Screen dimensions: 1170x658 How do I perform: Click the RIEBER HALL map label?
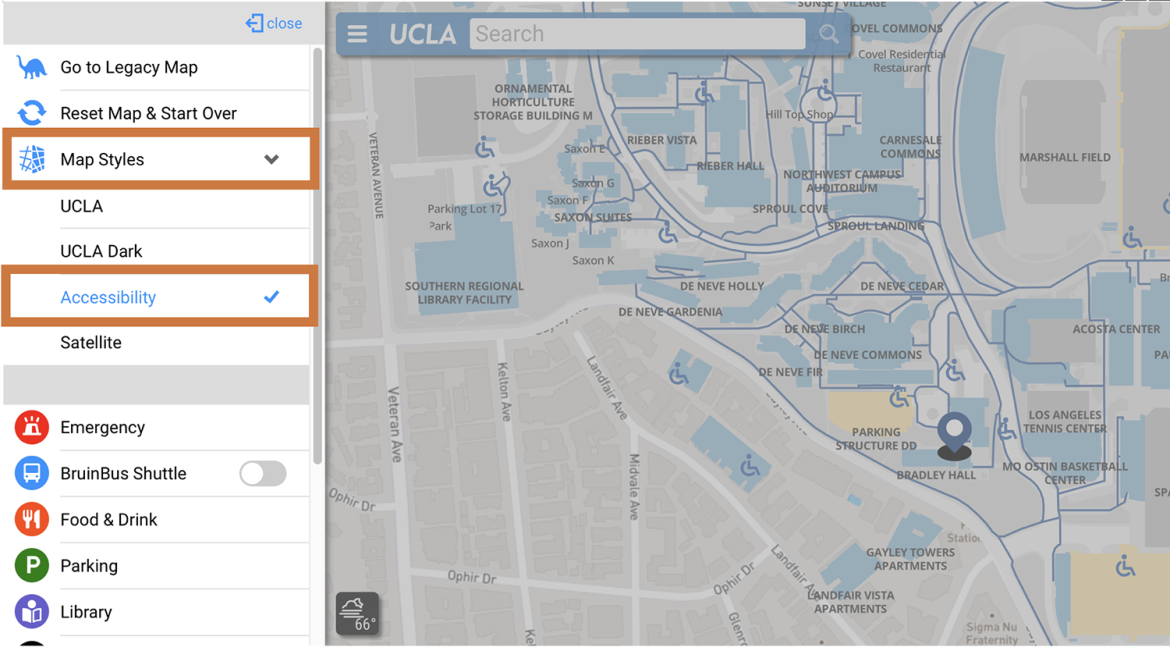730,166
